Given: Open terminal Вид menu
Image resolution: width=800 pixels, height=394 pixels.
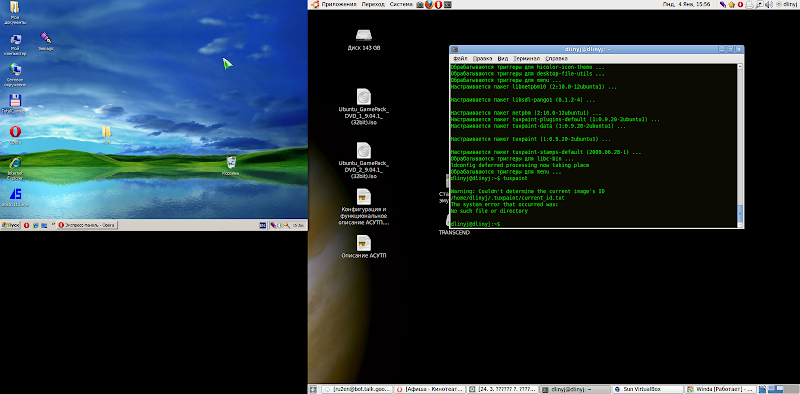Looking at the screenshot, I should click(x=503, y=59).
